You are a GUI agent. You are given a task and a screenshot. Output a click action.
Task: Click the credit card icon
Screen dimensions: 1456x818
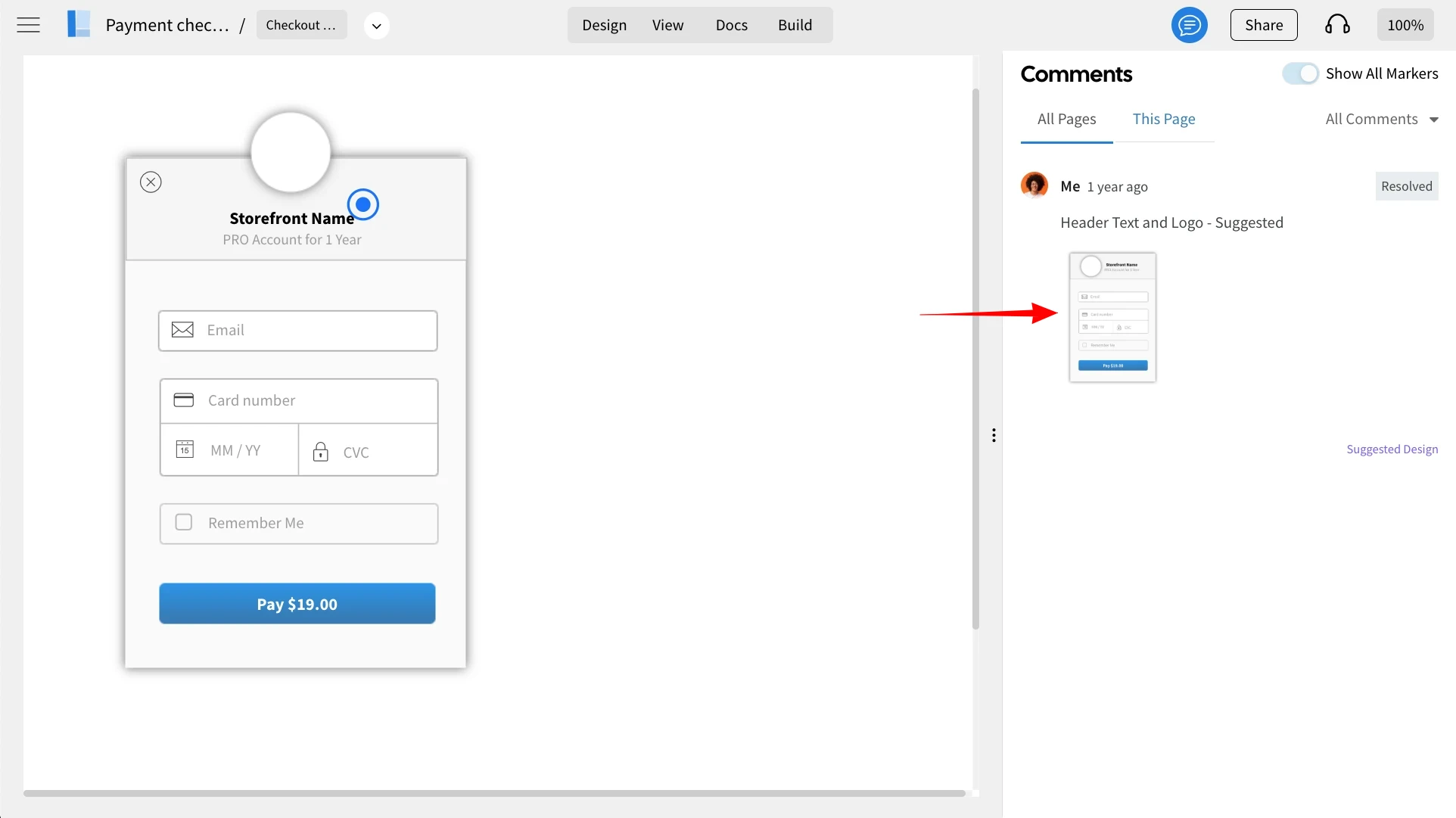point(184,400)
